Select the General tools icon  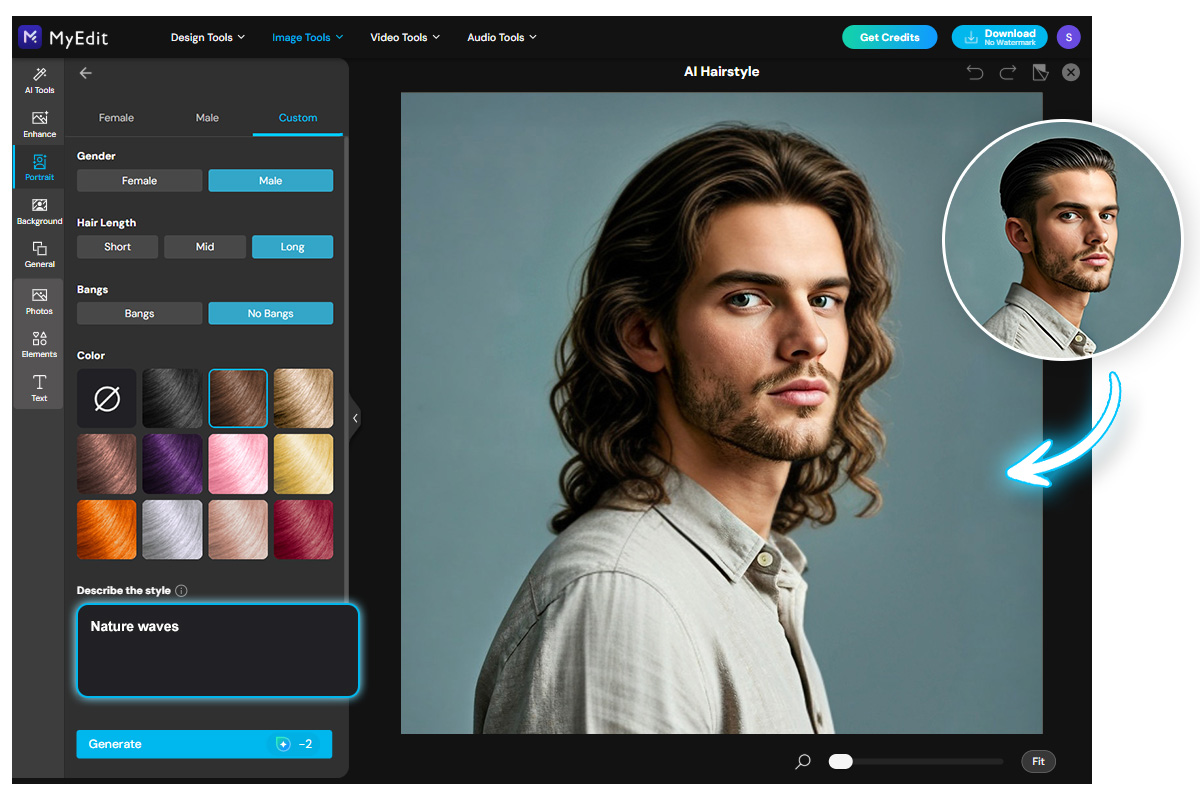tap(38, 253)
